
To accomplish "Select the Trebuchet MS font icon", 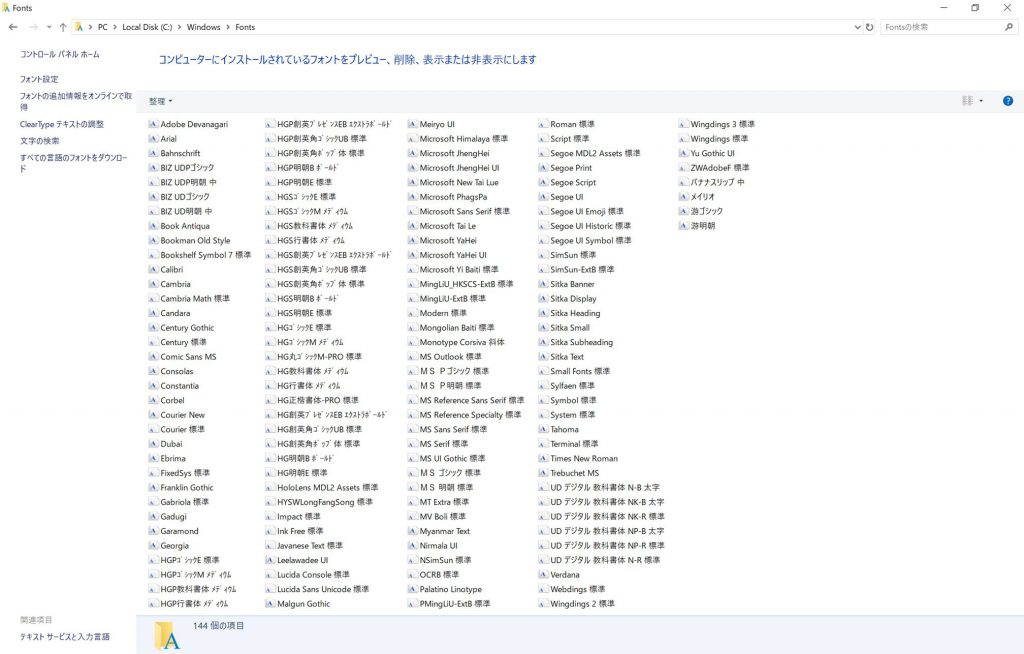I will tap(543, 473).
